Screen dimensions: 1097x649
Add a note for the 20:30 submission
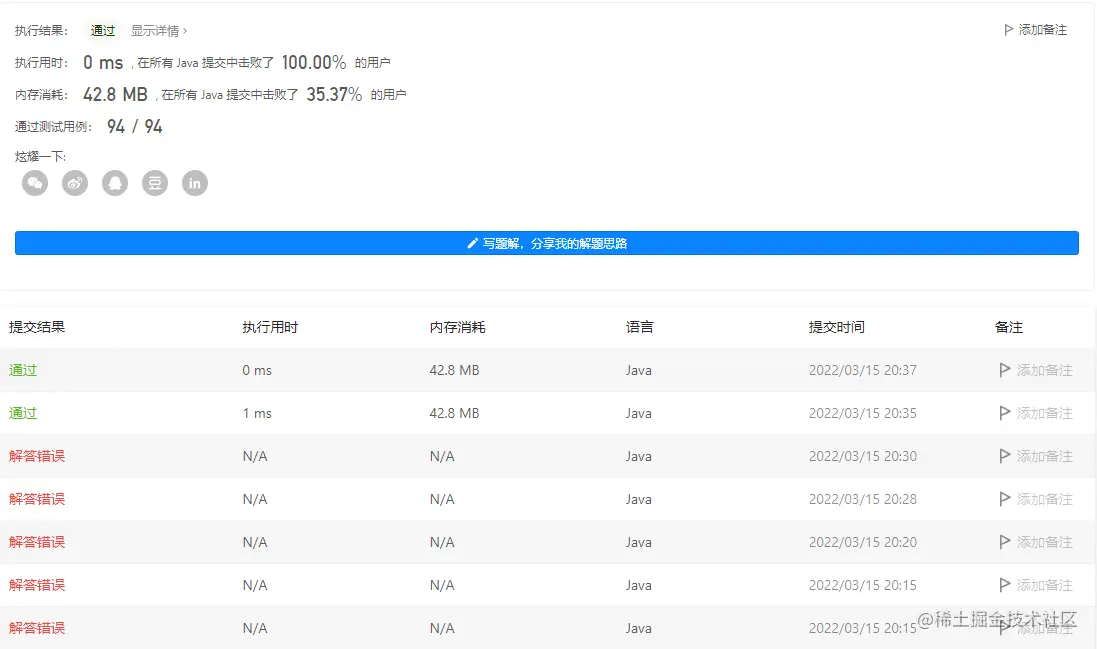(1035, 456)
